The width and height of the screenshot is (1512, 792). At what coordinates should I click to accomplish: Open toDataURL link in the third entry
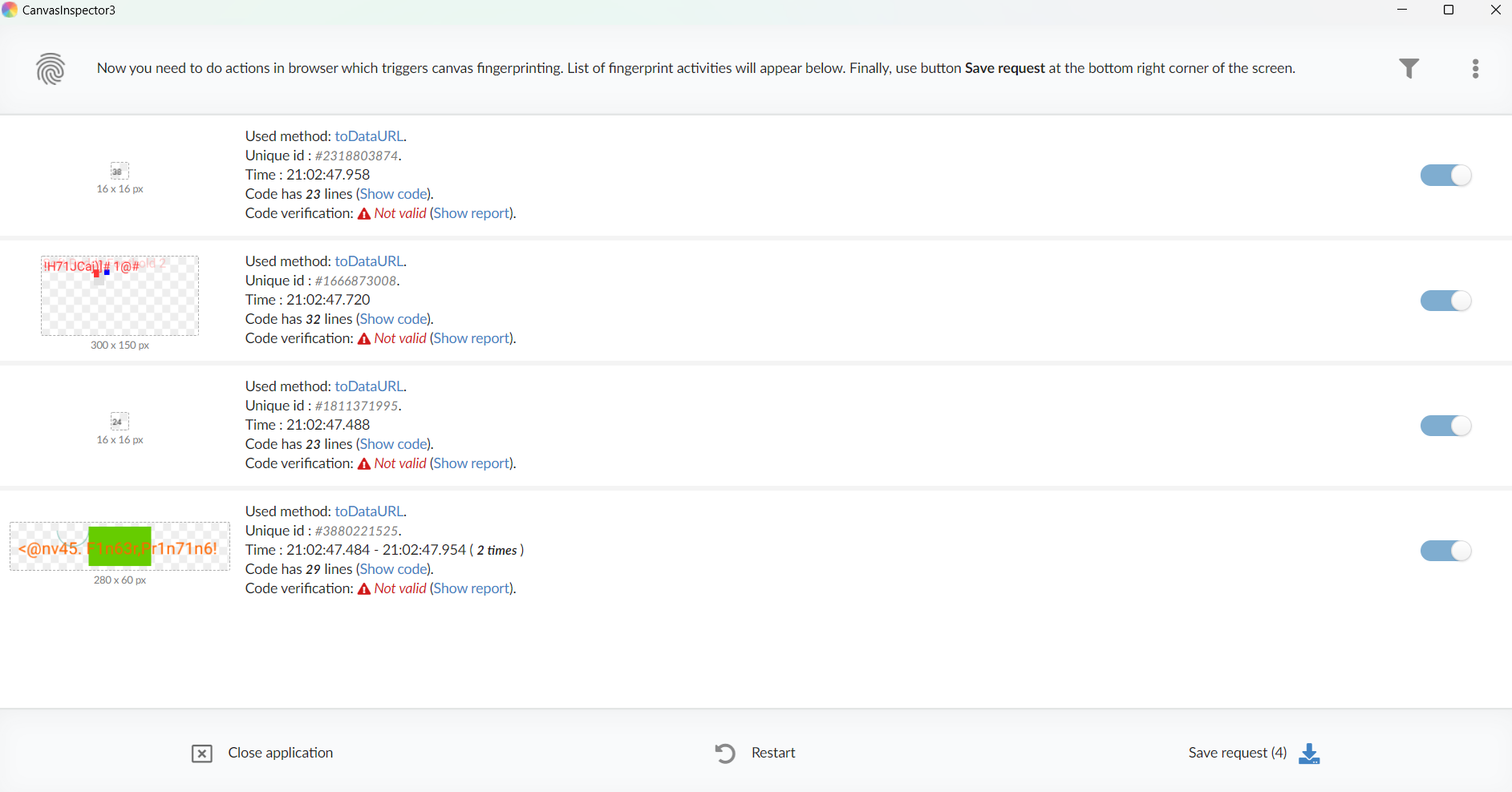tap(369, 386)
